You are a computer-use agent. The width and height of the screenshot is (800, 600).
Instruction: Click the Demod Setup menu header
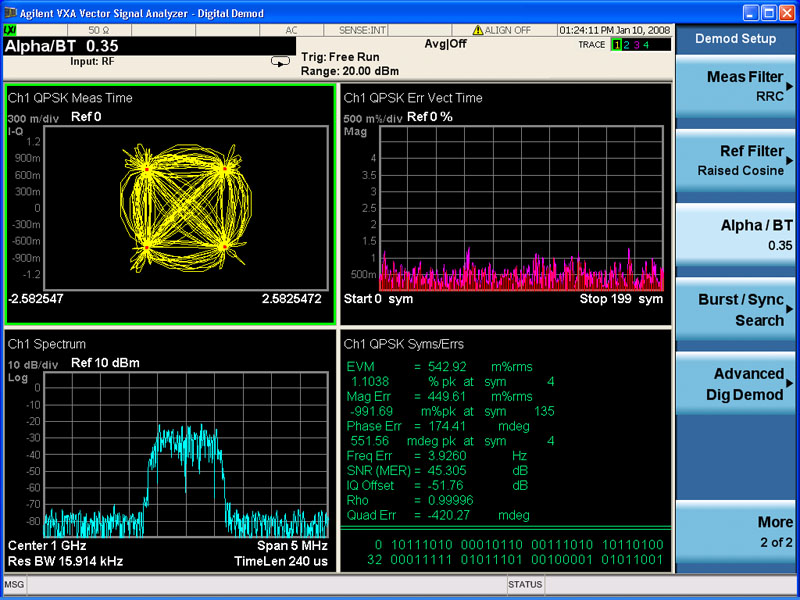[x=737, y=39]
